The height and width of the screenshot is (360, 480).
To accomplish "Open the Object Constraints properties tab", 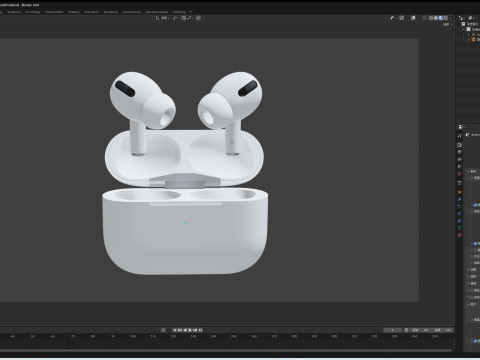I will coord(459,221).
